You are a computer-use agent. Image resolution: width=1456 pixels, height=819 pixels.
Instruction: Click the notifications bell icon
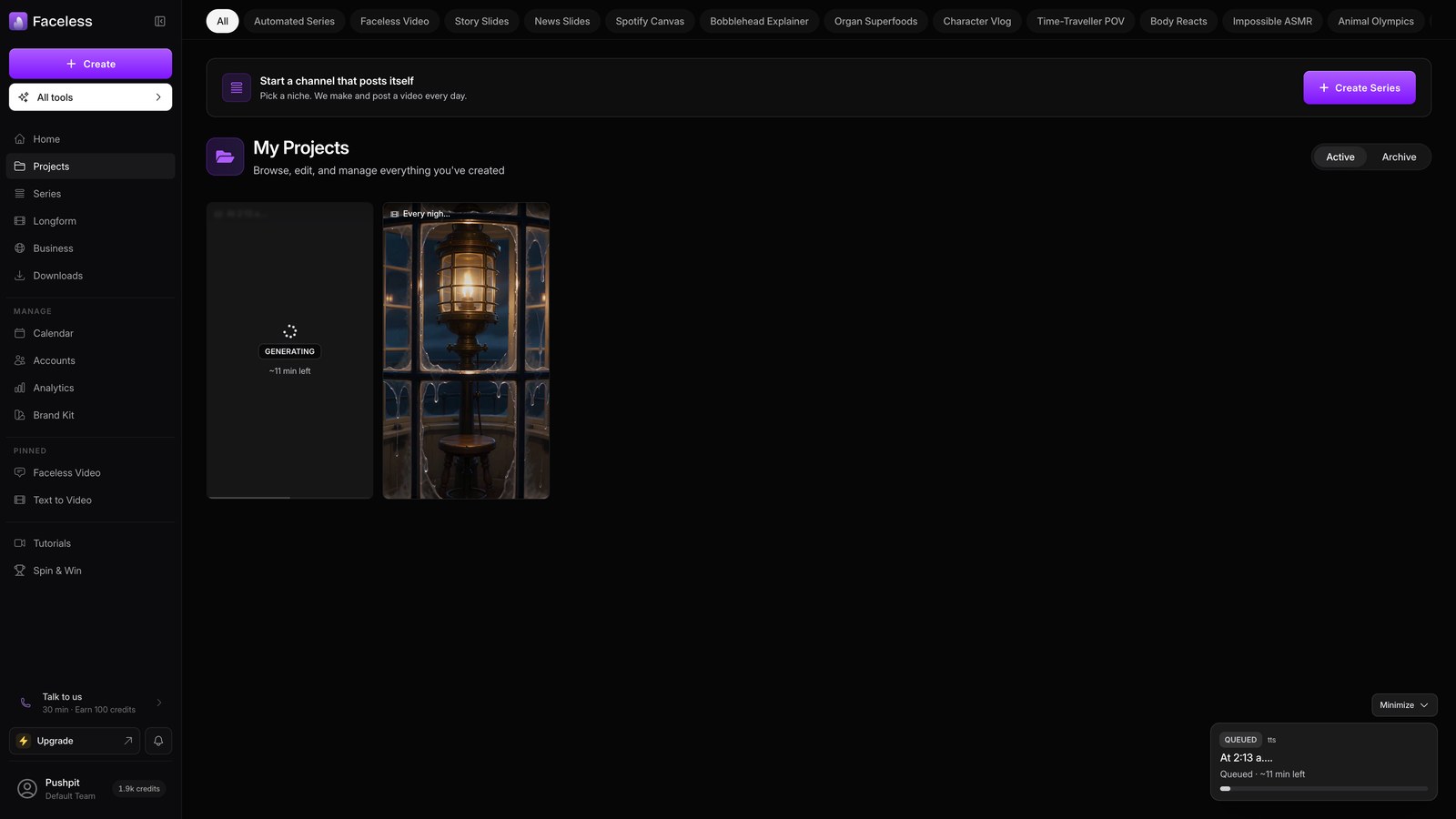(158, 741)
